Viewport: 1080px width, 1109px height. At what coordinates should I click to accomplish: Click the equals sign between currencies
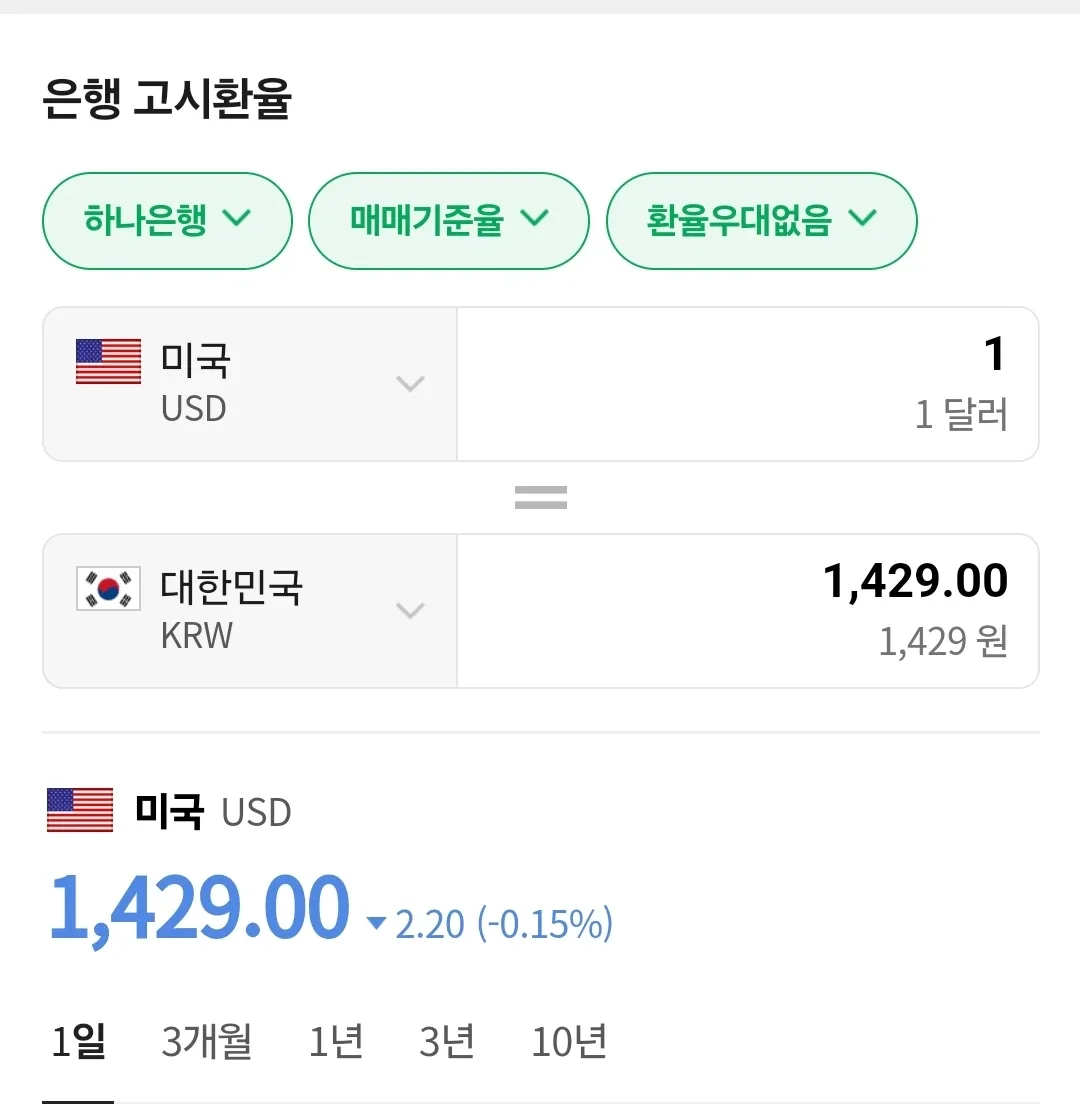[x=541, y=497]
